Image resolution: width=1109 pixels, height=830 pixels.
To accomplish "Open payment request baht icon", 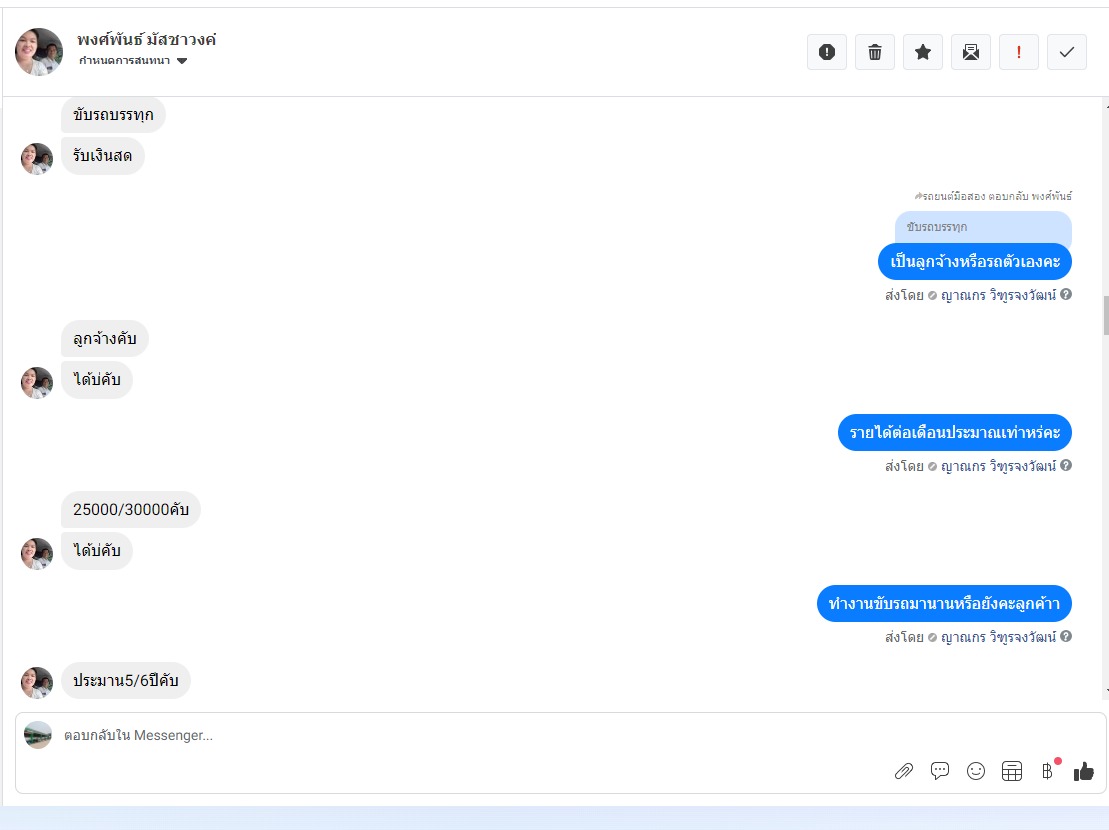I will tap(1047, 771).
